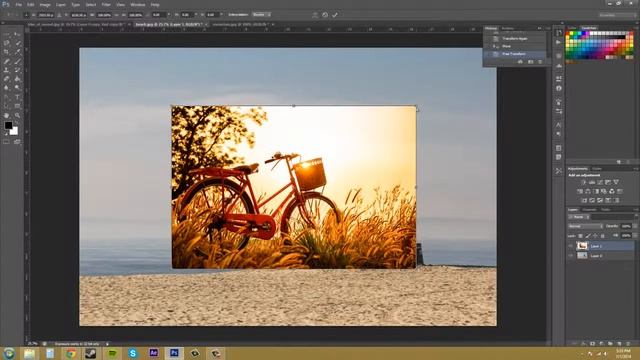Select the Crop tool

[x=7, y=52]
